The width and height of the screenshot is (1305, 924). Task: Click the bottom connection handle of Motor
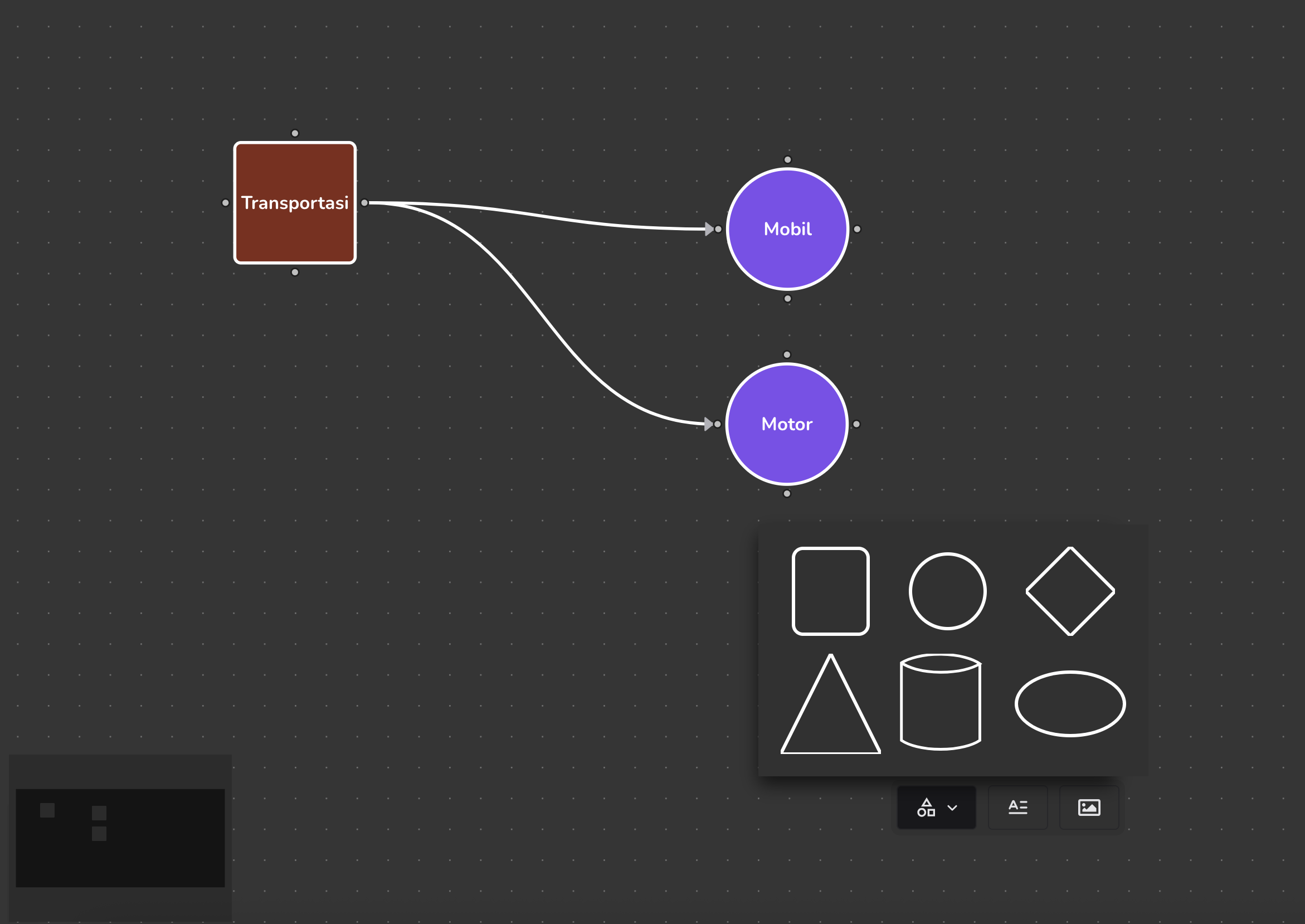point(787,494)
